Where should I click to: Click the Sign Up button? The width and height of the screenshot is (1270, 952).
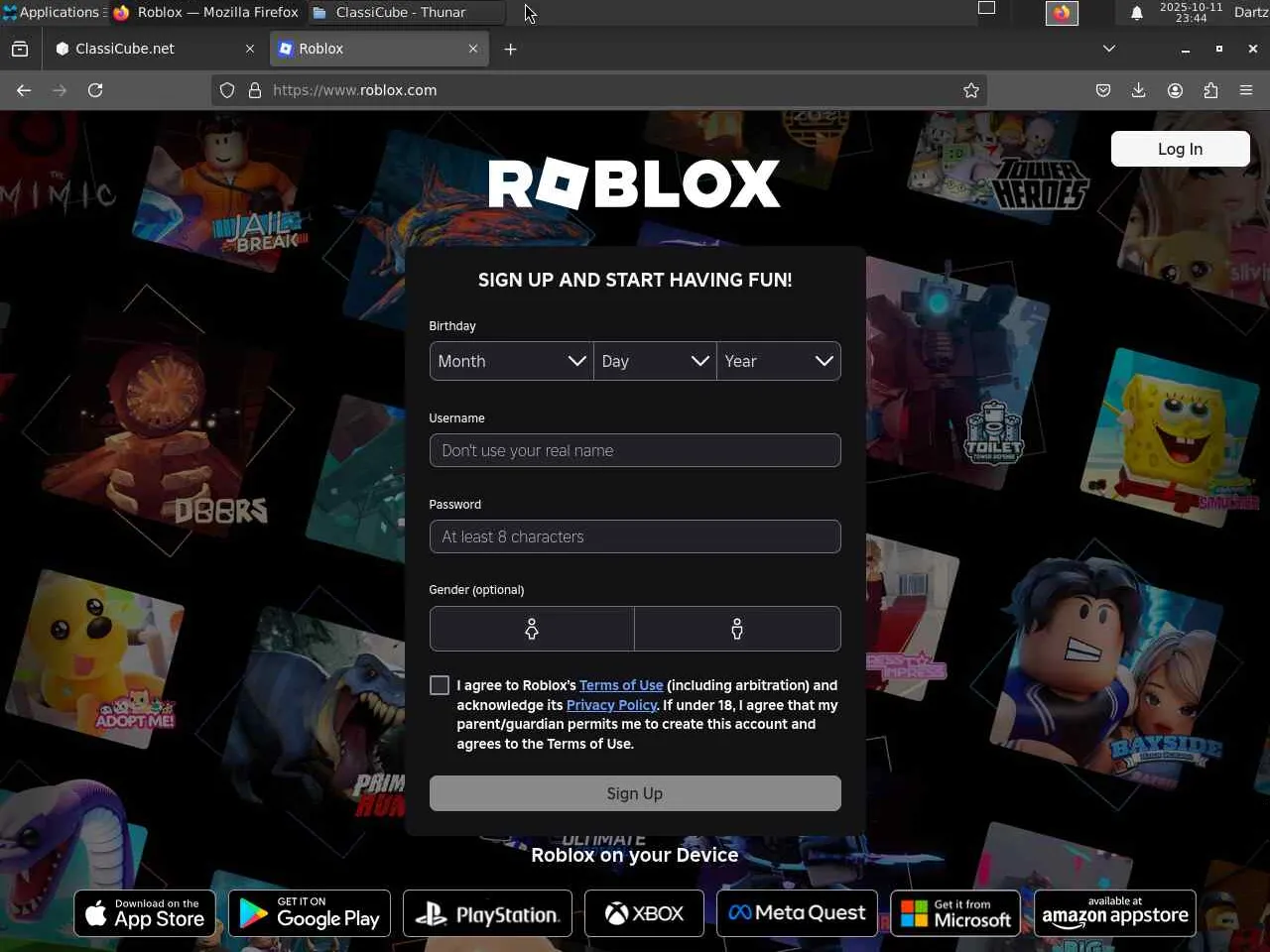(x=635, y=793)
